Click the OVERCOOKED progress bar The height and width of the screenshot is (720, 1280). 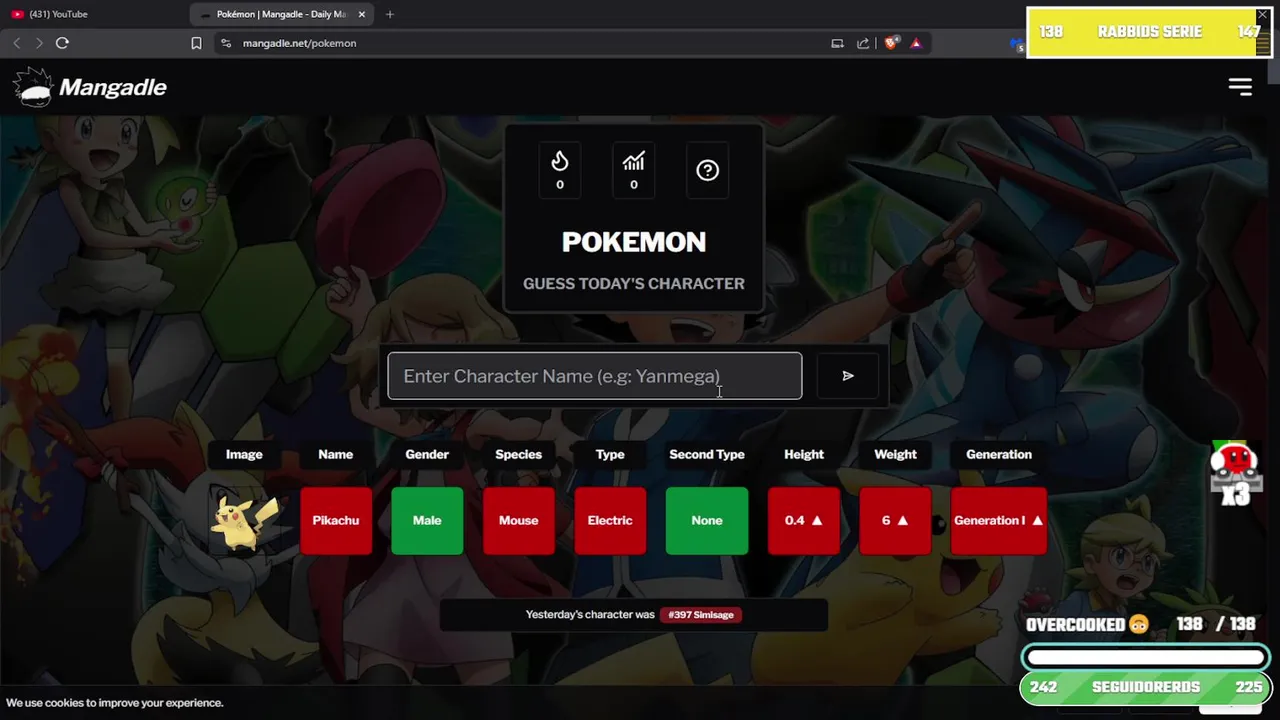1146,658
